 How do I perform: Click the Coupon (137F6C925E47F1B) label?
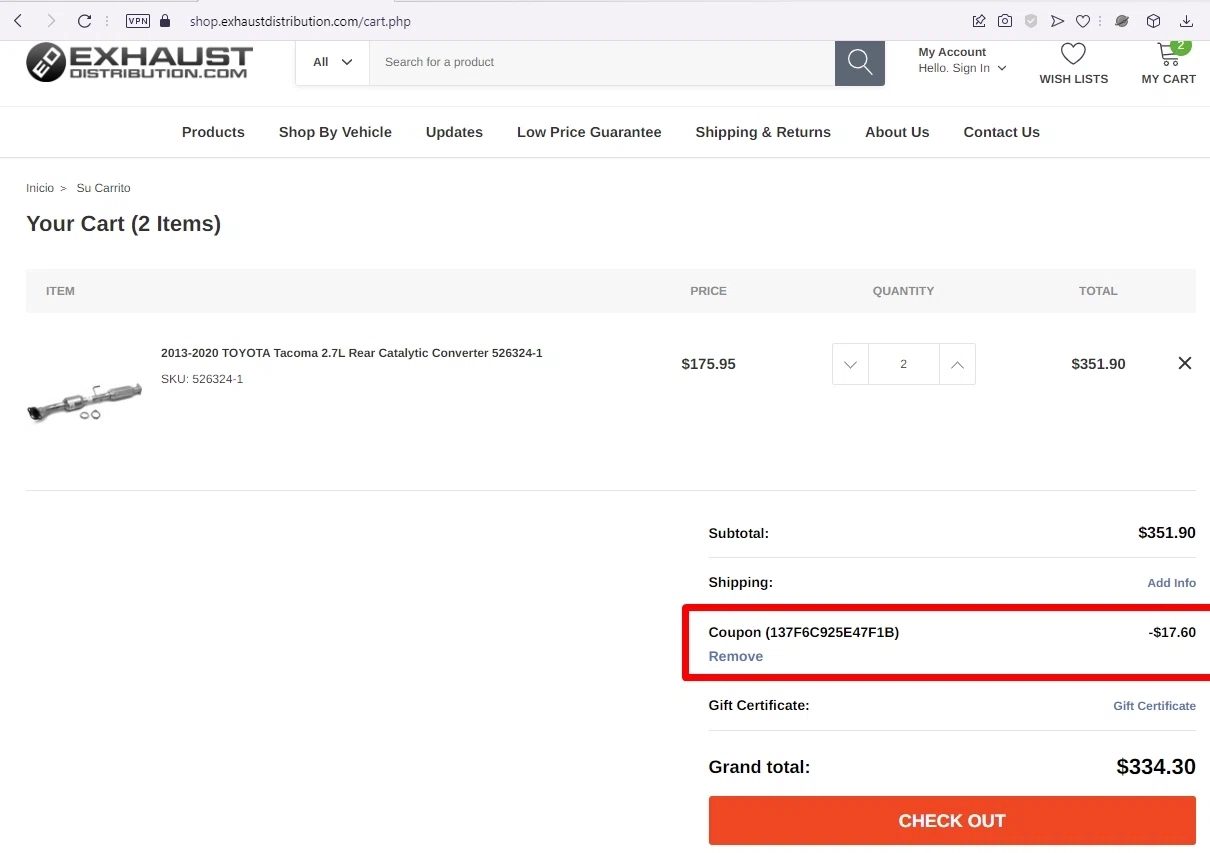(804, 632)
